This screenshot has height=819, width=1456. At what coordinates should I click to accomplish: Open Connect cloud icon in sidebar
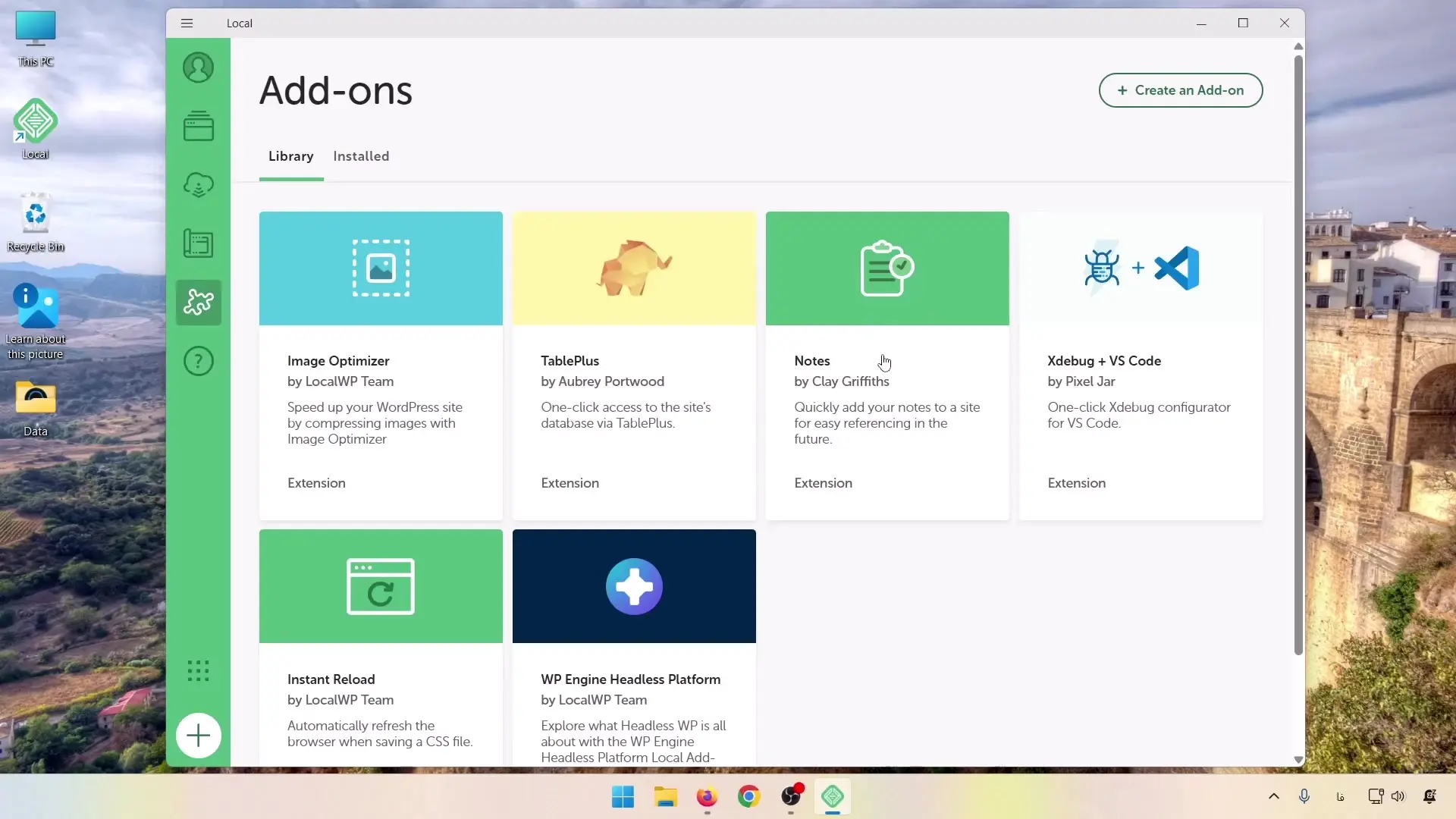[198, 185]
